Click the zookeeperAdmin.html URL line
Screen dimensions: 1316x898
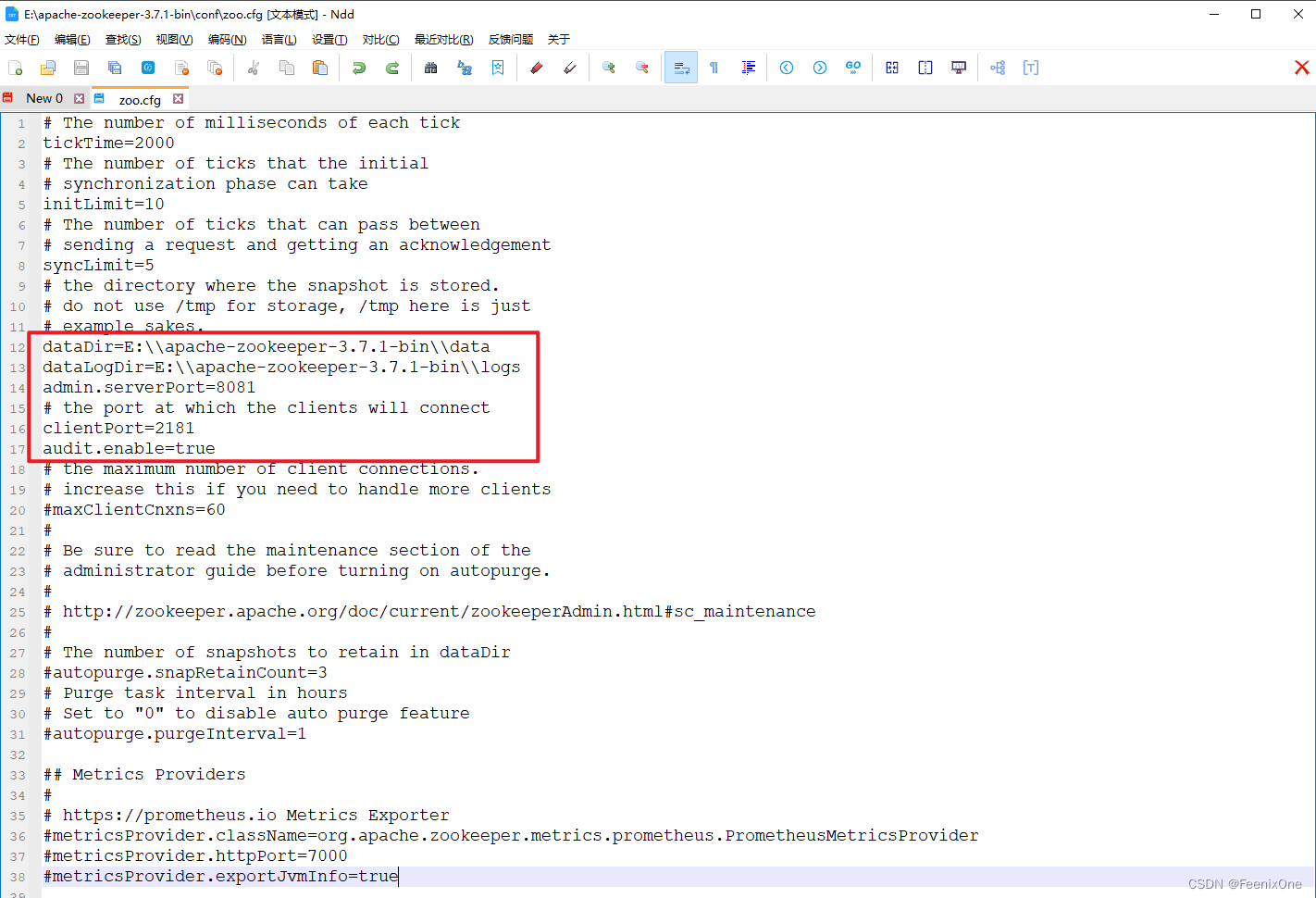click(429, 611)
